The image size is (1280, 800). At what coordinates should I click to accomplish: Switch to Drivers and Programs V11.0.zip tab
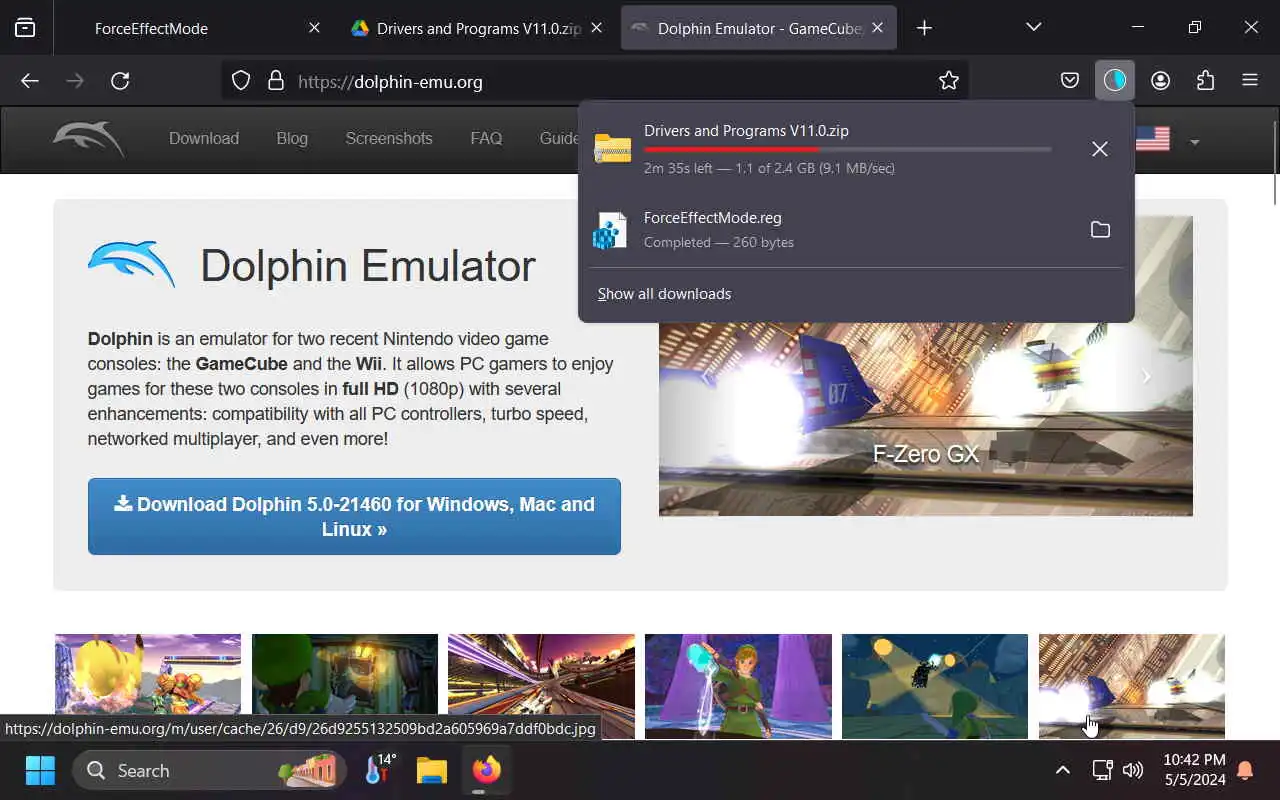coord(477,28)
